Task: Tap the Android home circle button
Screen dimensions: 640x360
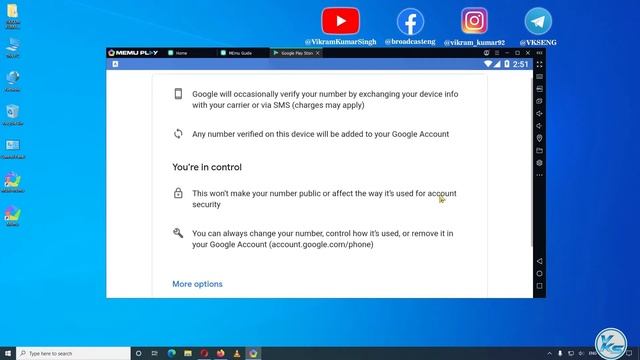Action: (539, 273)
